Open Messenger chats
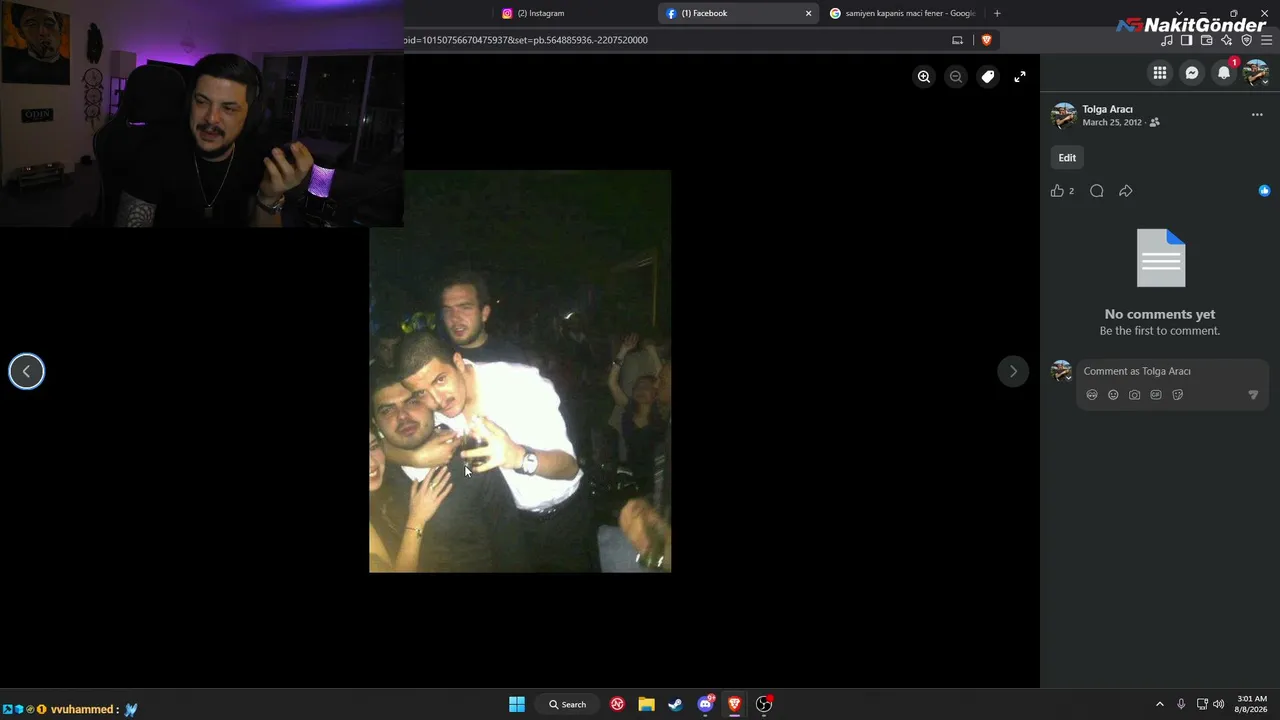The height and width of the screenshot is (720, 1280). (1192, 73)
